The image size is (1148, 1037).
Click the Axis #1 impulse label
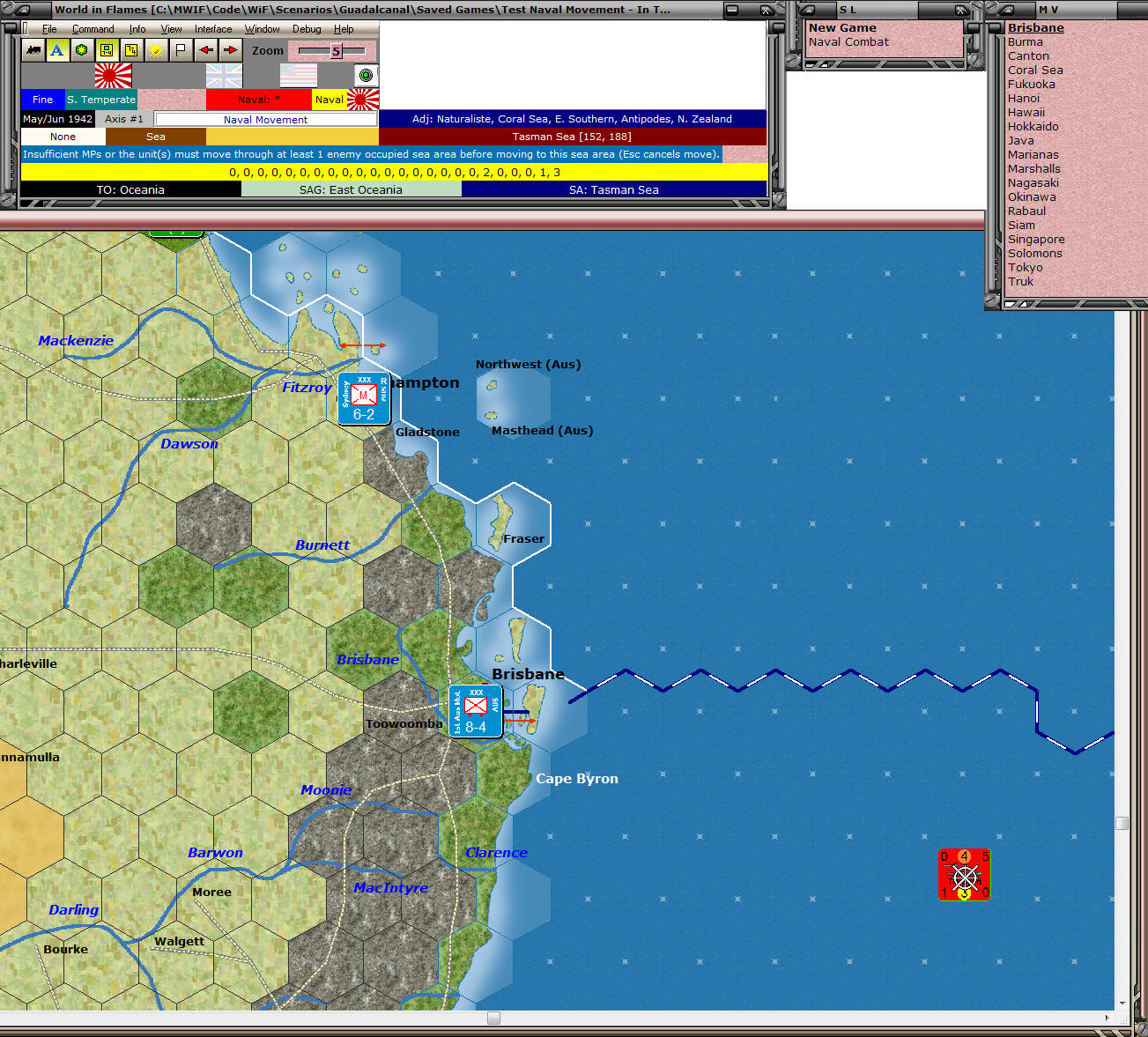124,119
